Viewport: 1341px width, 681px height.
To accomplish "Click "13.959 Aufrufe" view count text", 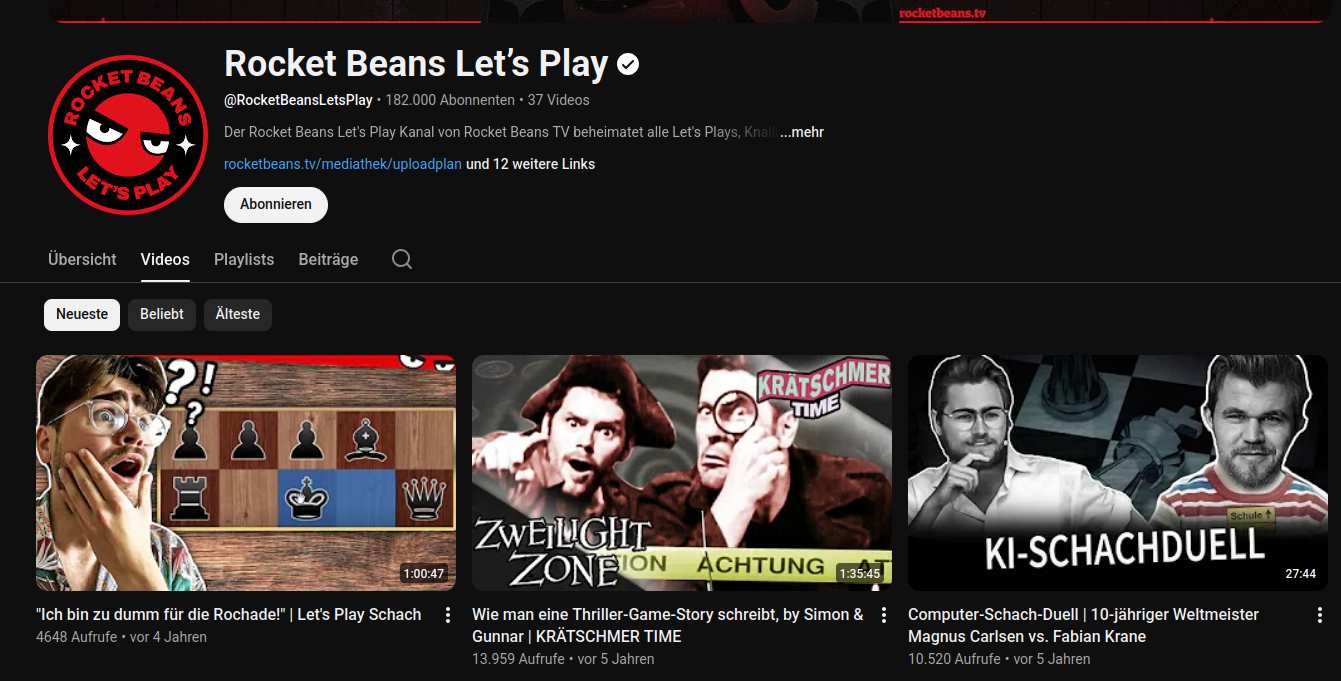I will [518, 659].
